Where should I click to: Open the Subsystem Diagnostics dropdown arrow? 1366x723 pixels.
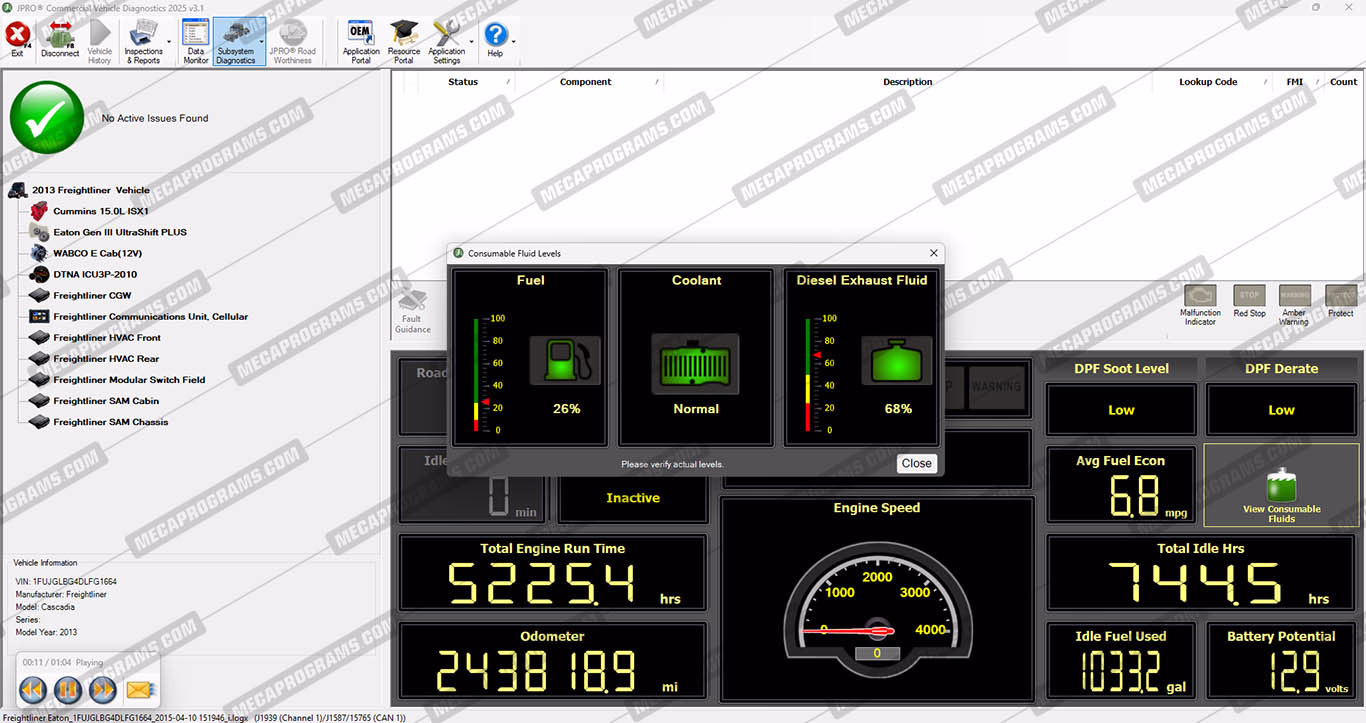pos(262,42)
